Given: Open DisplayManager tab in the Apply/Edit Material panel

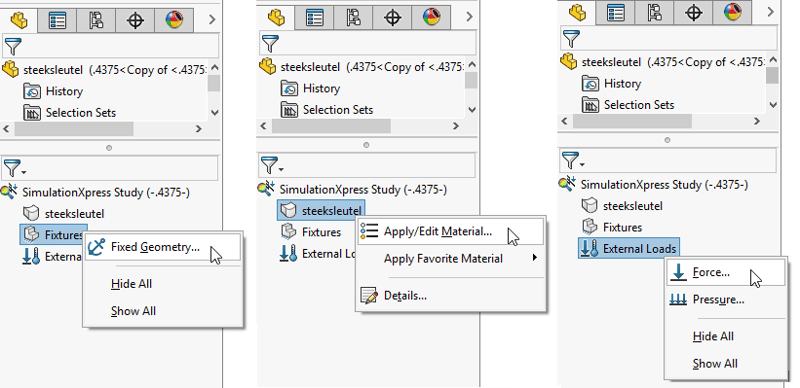Looking at the screenshot, I should [431, 17].
